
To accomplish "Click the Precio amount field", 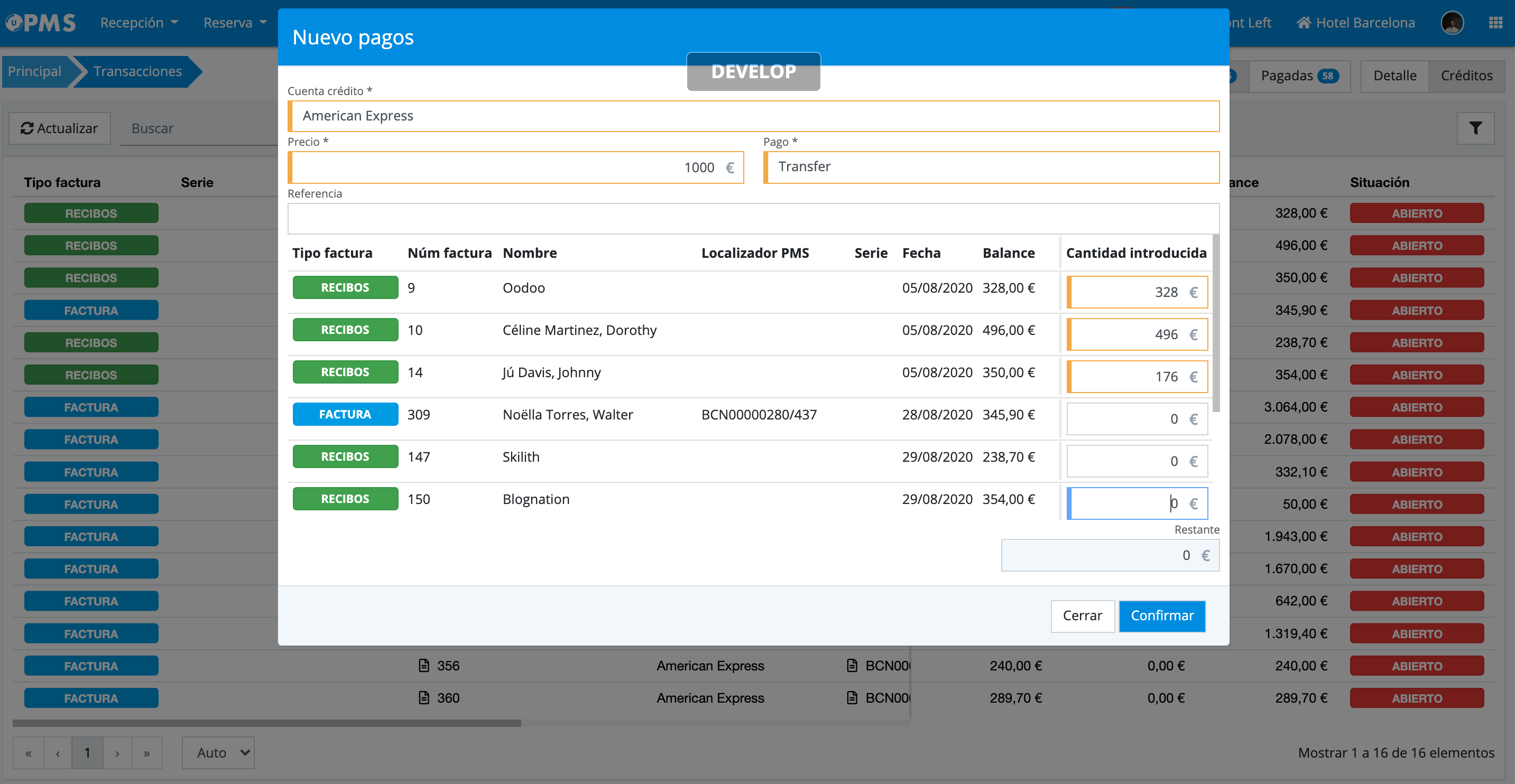I will 516,167.
